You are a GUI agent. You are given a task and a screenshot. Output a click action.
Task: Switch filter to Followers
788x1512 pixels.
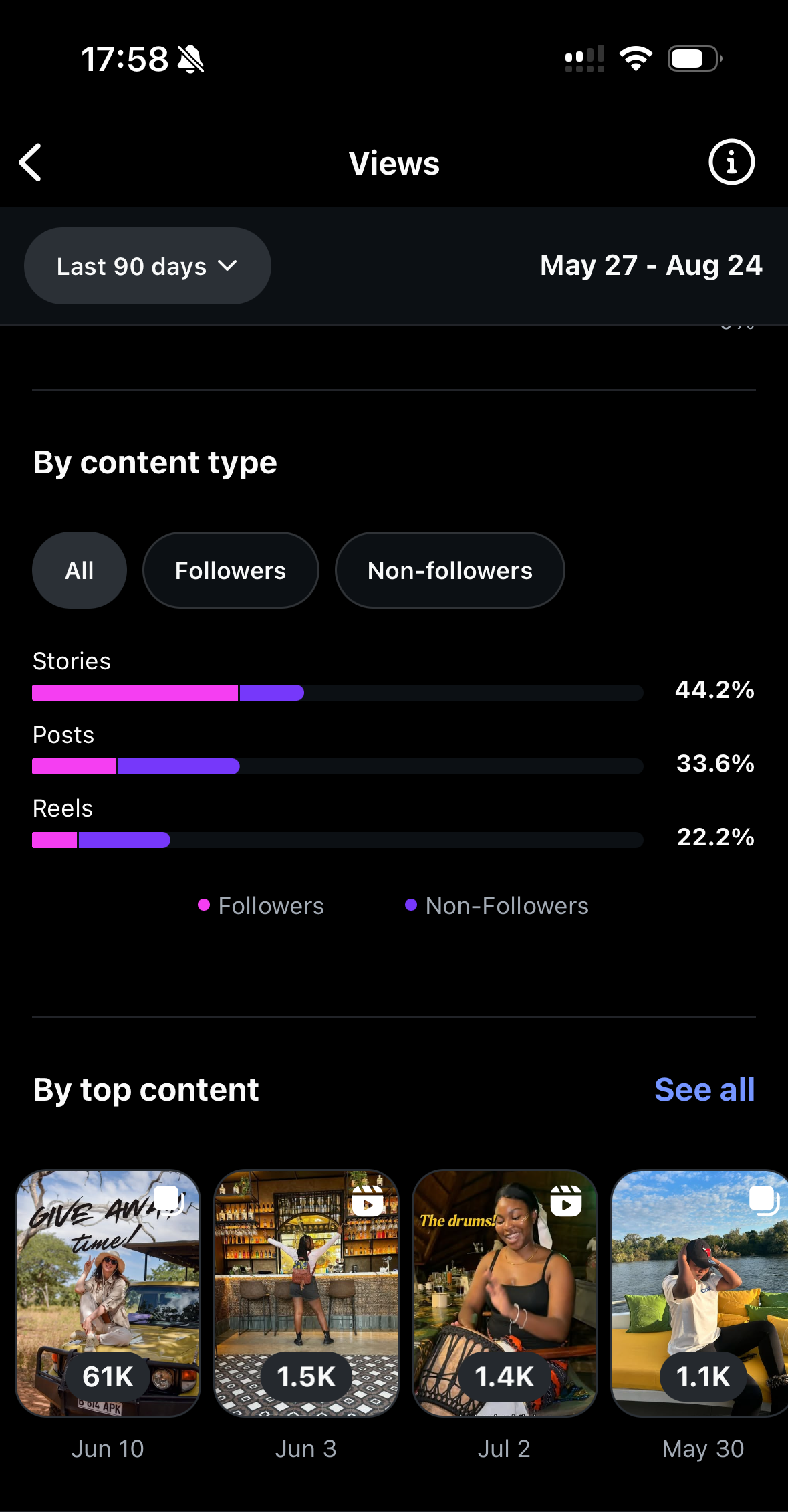click(231, 570)
